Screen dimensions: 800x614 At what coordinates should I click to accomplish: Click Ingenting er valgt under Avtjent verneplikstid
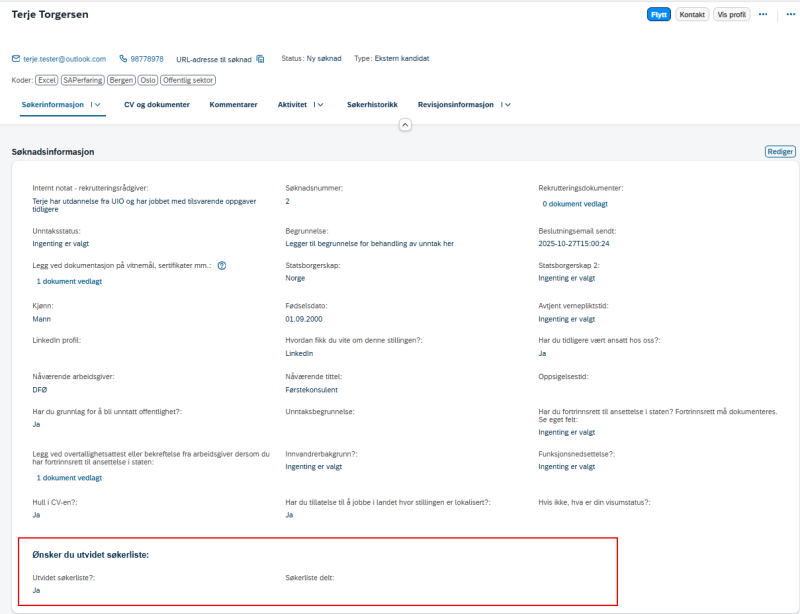click(566, 319)
